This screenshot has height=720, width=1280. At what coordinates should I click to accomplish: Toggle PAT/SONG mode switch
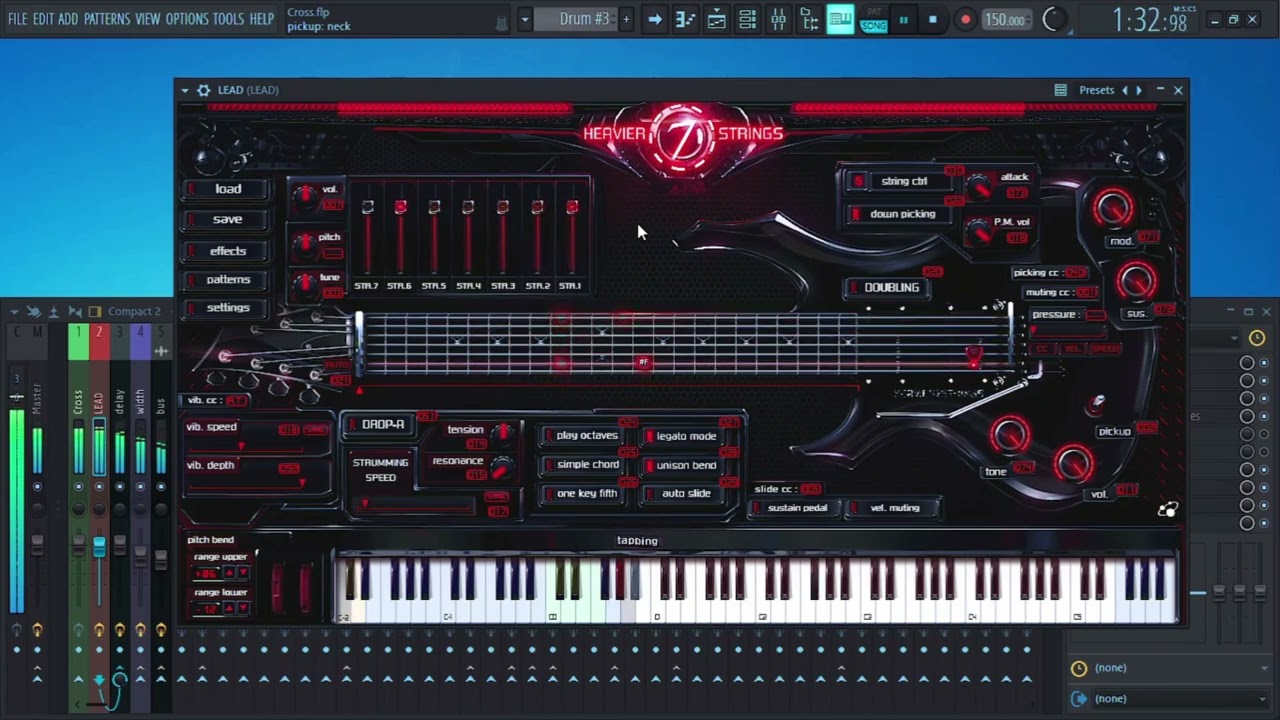coord(873,20)
